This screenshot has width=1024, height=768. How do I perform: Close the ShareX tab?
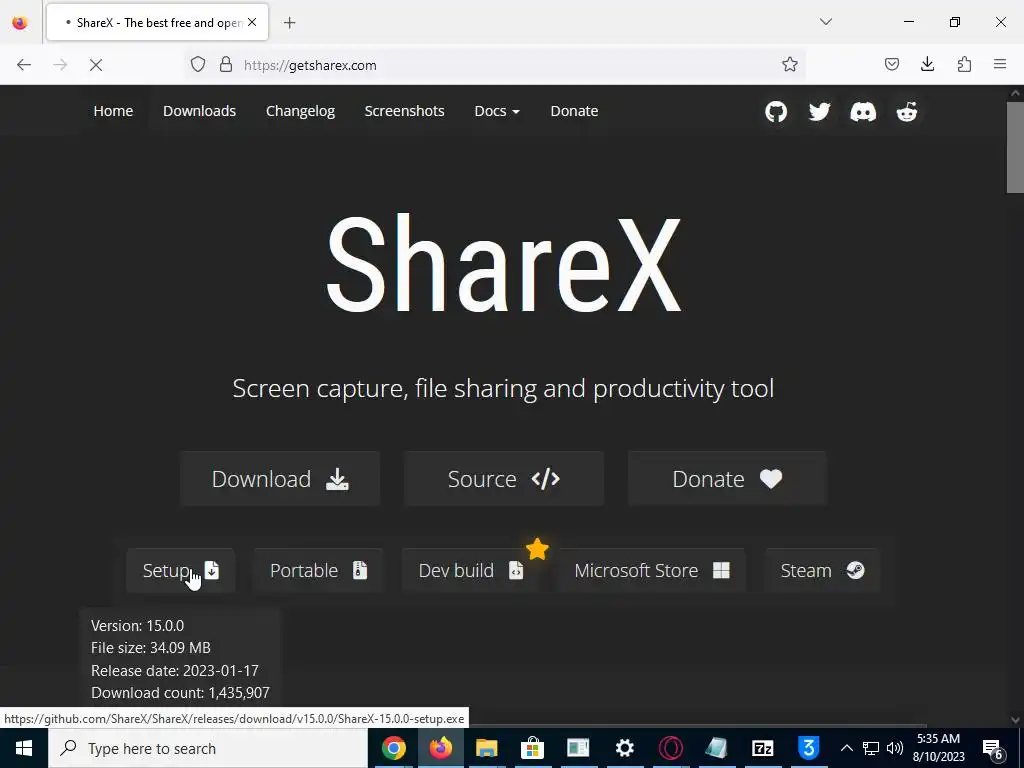tap(252, 22)
